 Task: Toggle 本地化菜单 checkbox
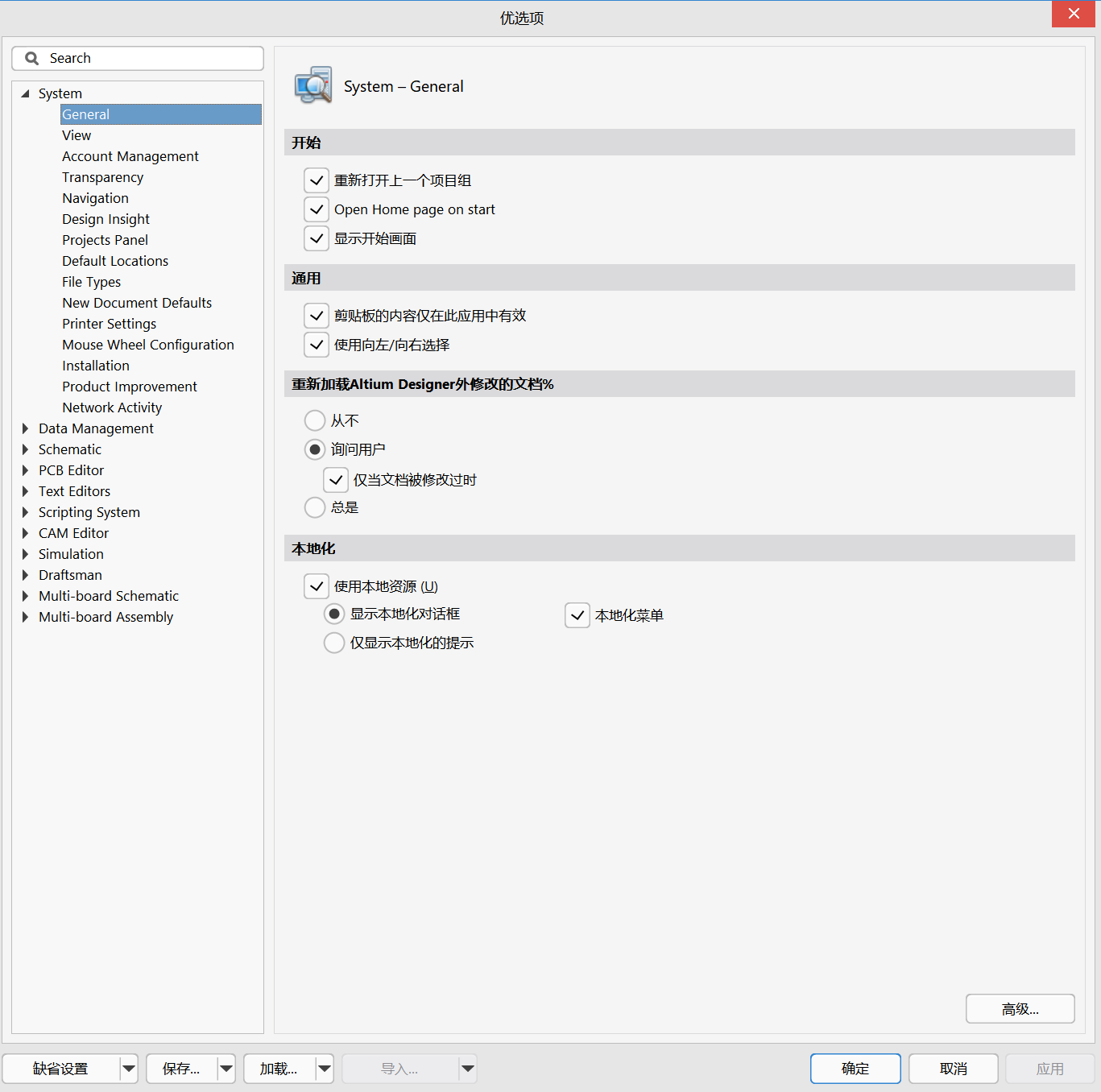577,615
